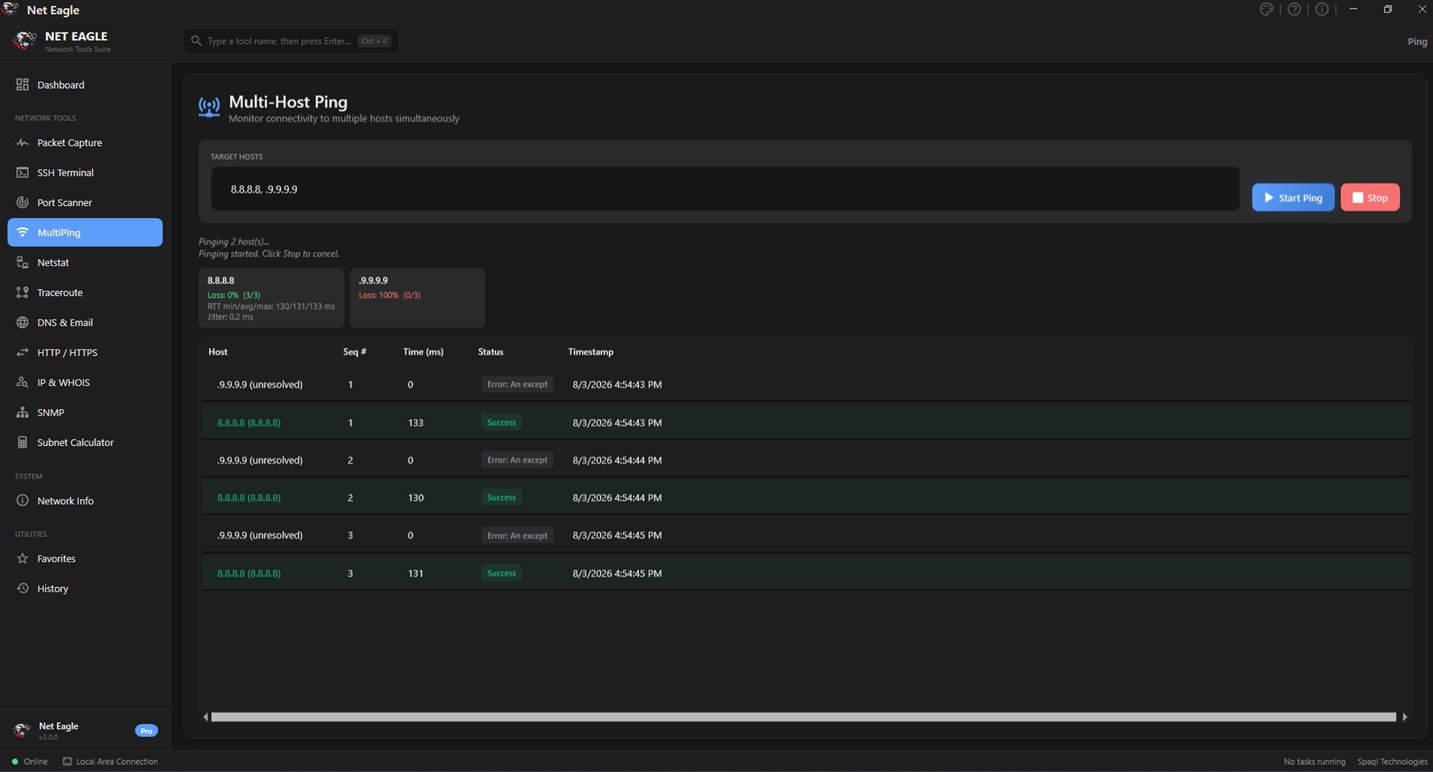
Task: Open SNMP using its hierarchy icon
Action: (22, 413)
